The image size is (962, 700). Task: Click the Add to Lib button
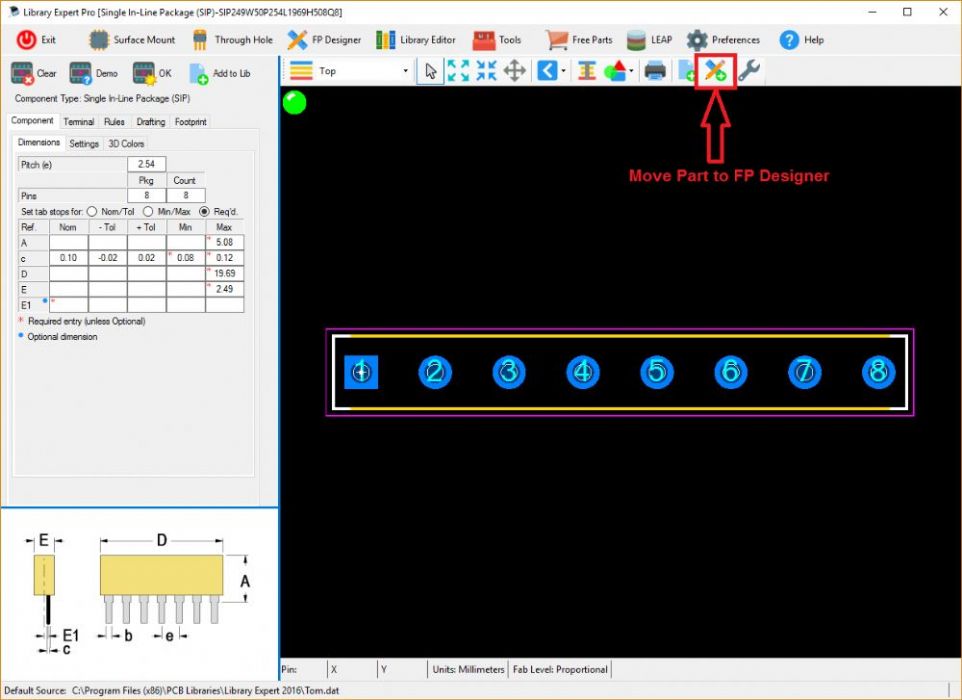pos(220,73)
